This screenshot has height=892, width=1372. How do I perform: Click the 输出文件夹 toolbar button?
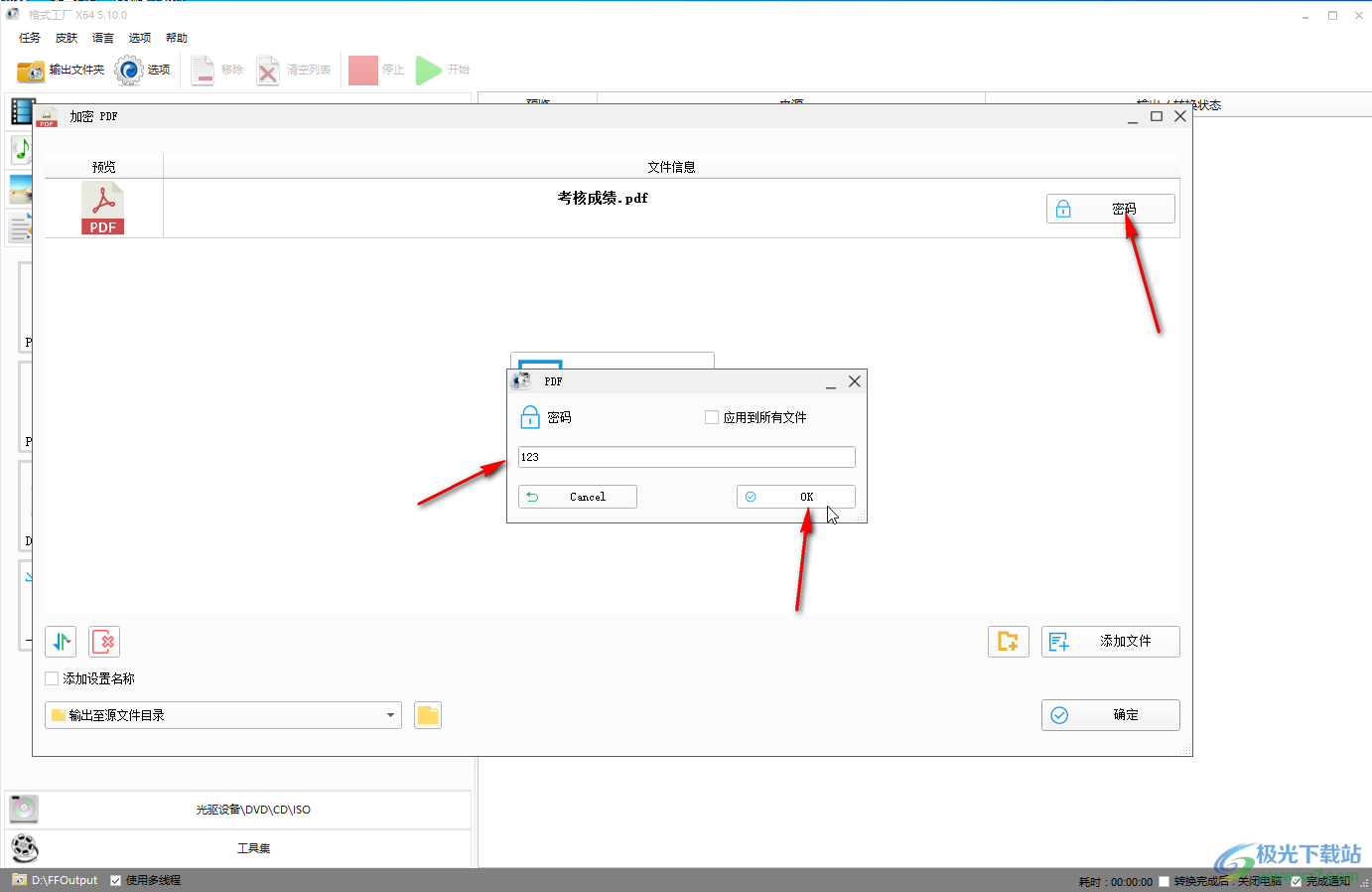pos(61,71)
